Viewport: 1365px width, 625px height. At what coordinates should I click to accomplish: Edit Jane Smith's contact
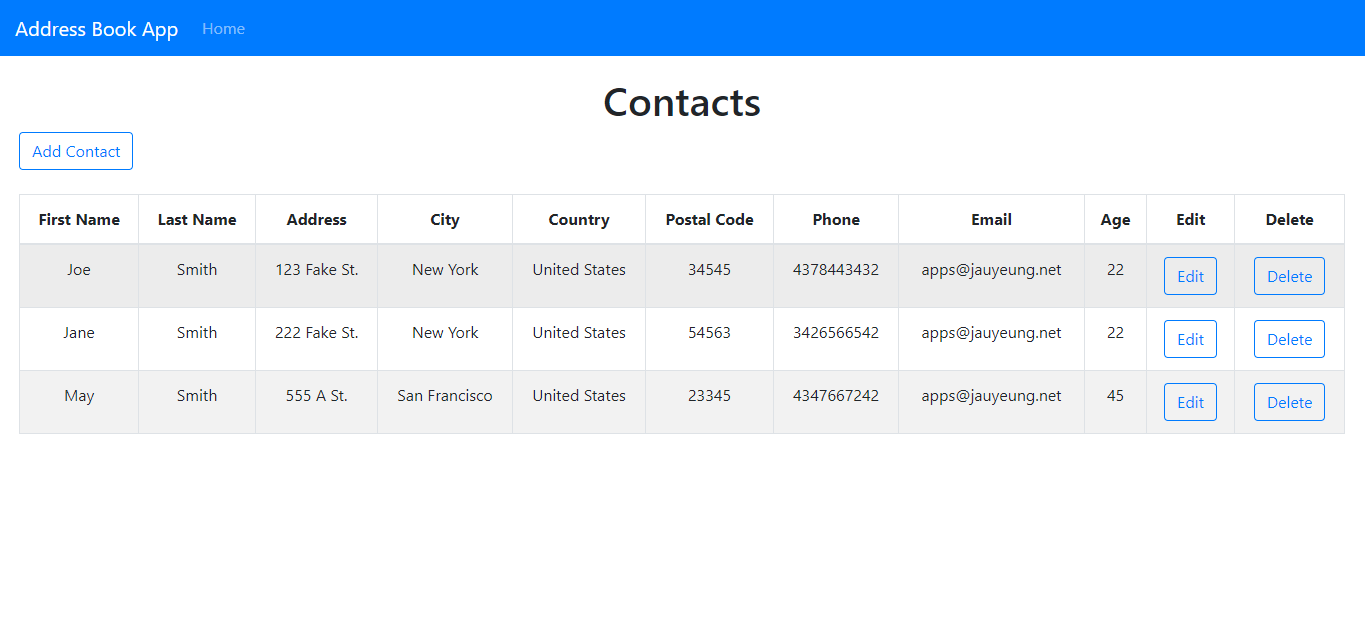click(x=1190, y=338)
